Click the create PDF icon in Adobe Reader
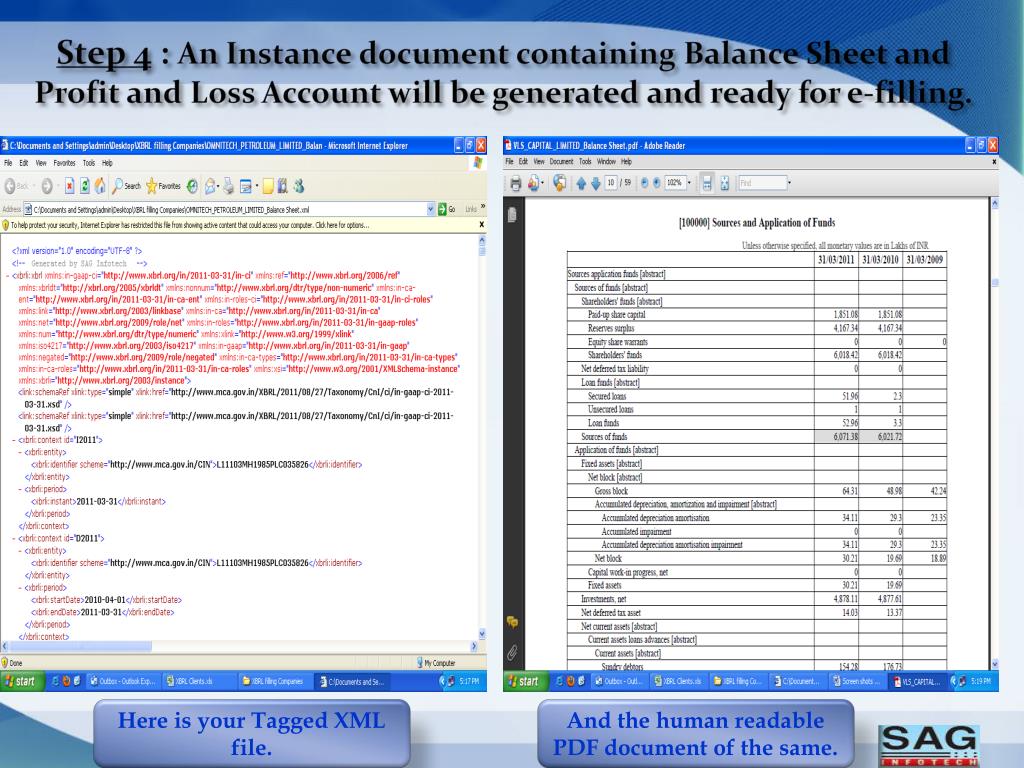The image size is (1024, 768). 534,184
